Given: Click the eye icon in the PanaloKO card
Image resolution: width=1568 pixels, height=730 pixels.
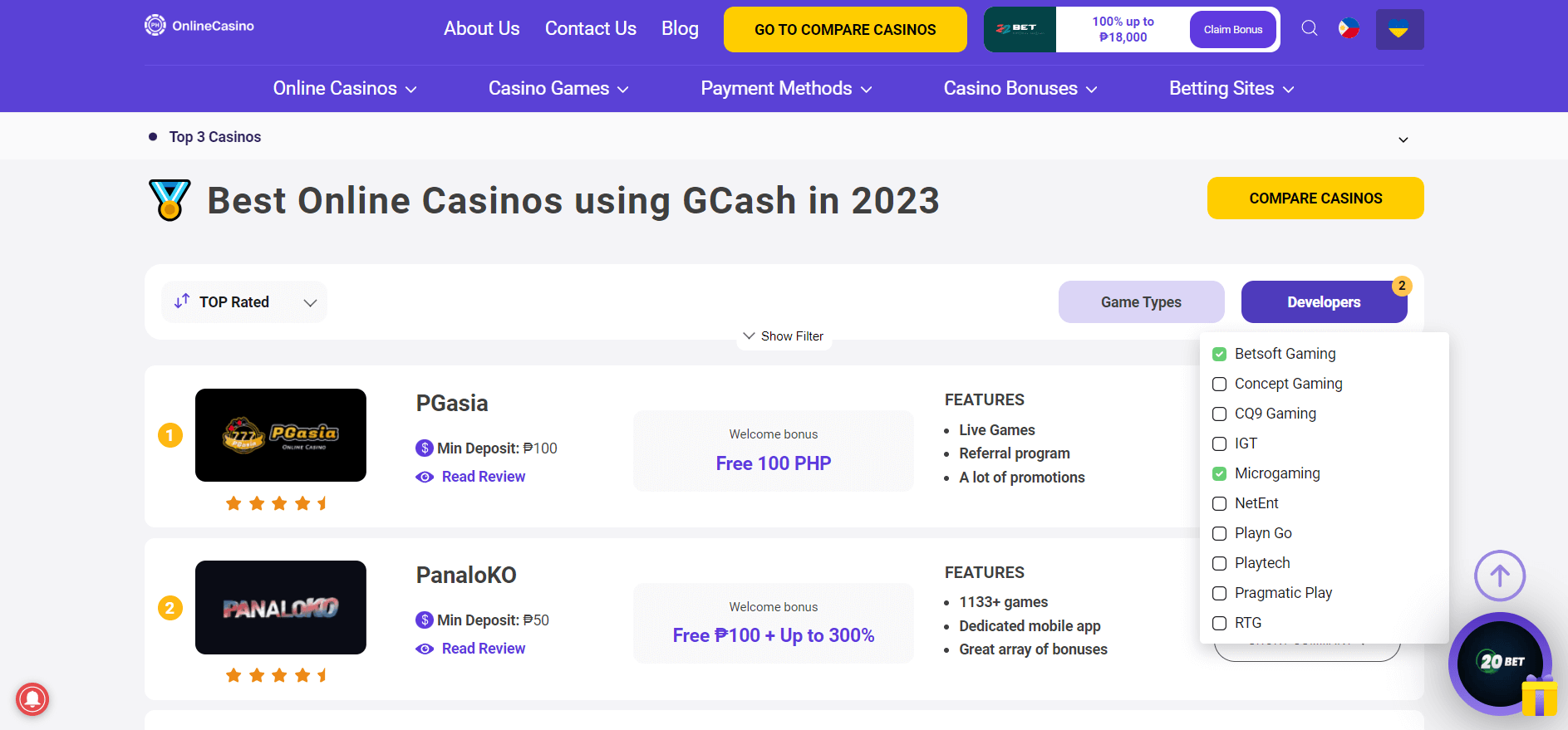Looking at the screenshot, I should click(425, 649).
